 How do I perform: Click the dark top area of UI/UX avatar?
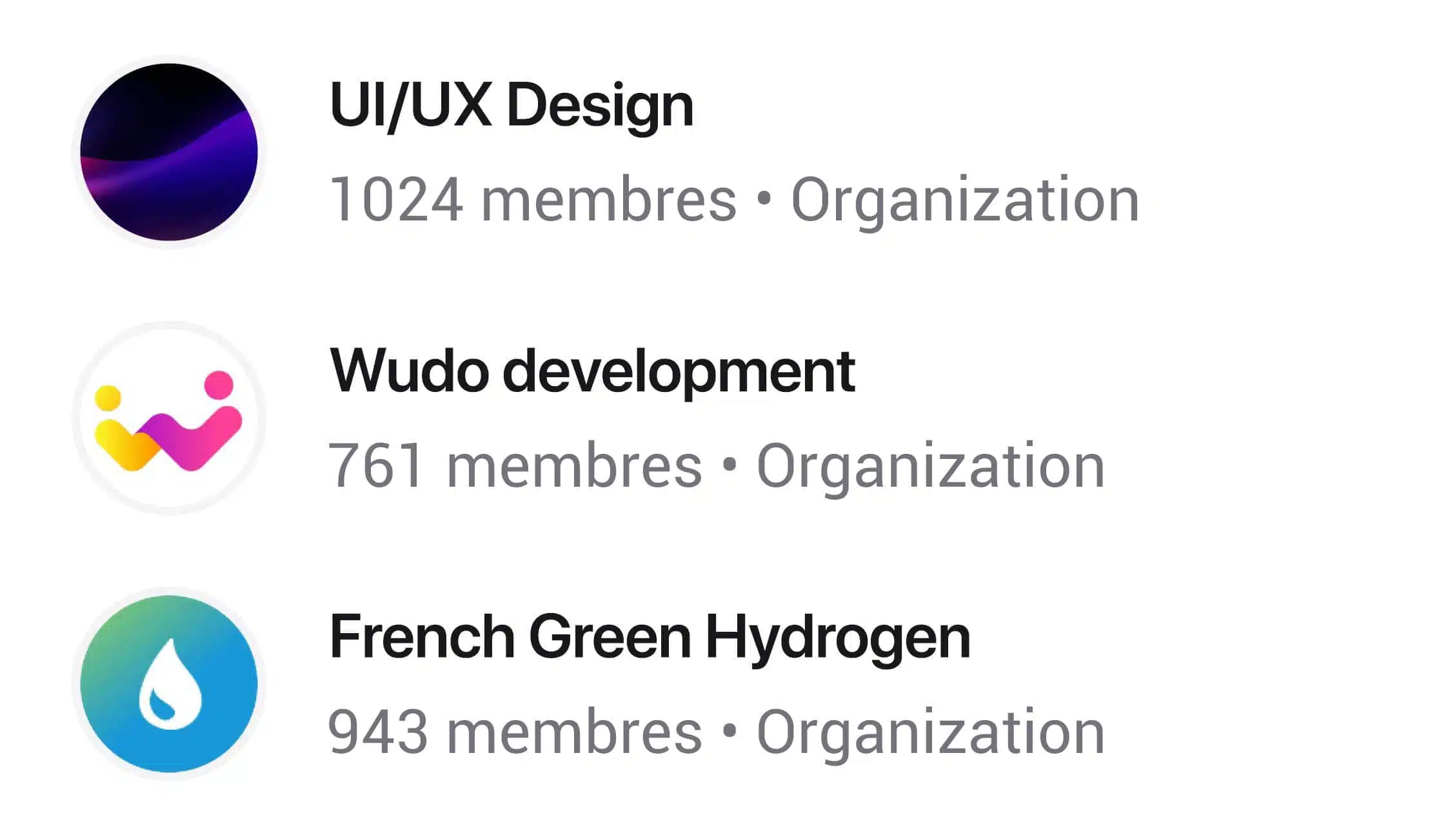point(168,97)
